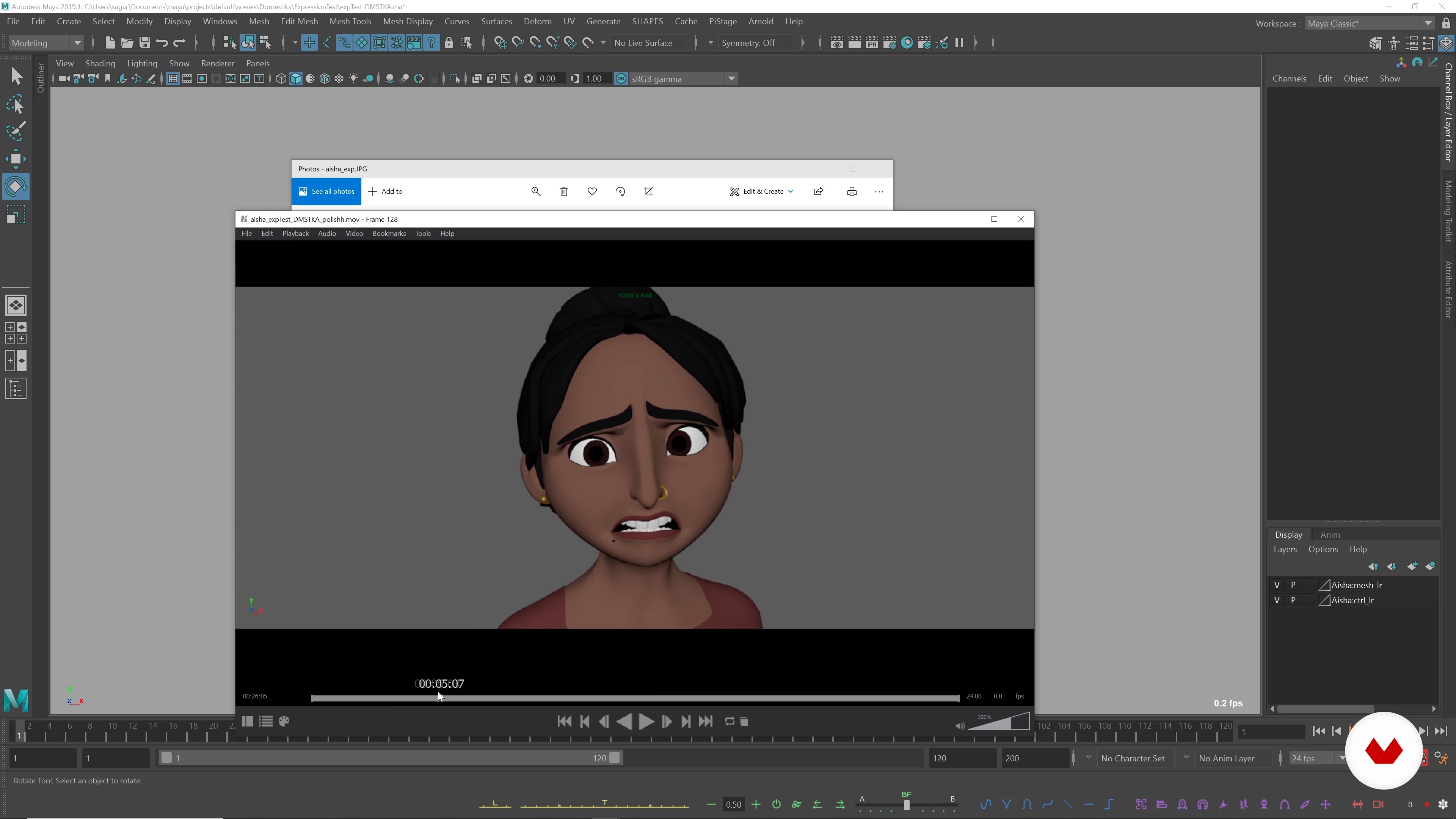Activate the Lasso Select tool
Viewport: 1456px width, 819px height.
click(16, 104)
